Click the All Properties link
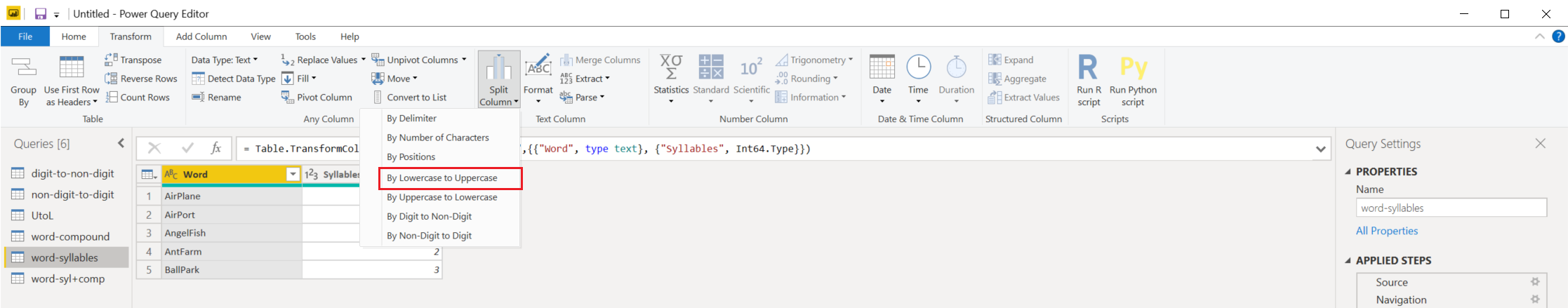1568x308 pixels. [1386, 231]
